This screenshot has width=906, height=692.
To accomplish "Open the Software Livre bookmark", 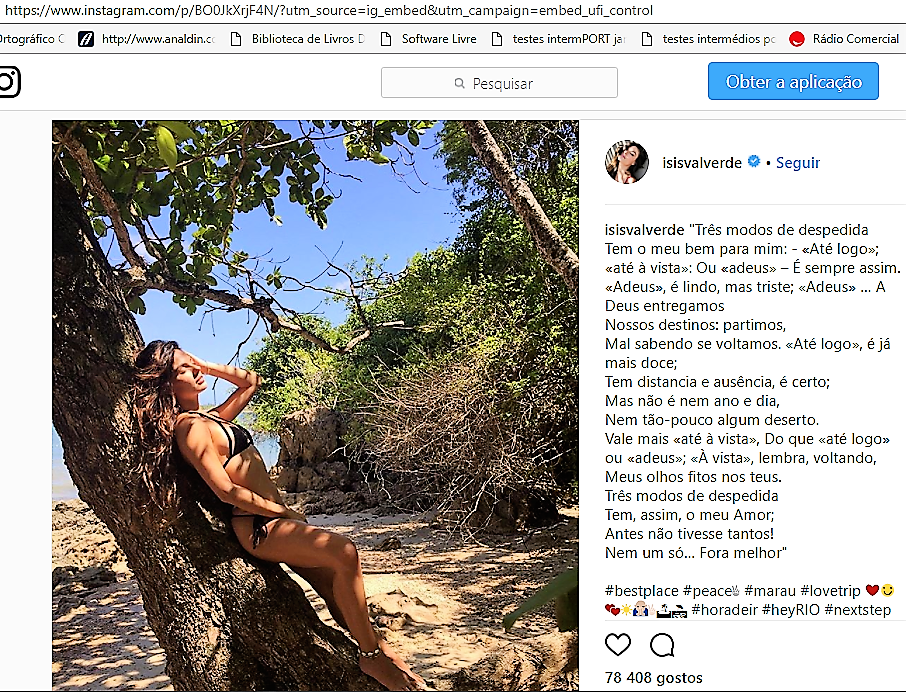I will 438,39.
